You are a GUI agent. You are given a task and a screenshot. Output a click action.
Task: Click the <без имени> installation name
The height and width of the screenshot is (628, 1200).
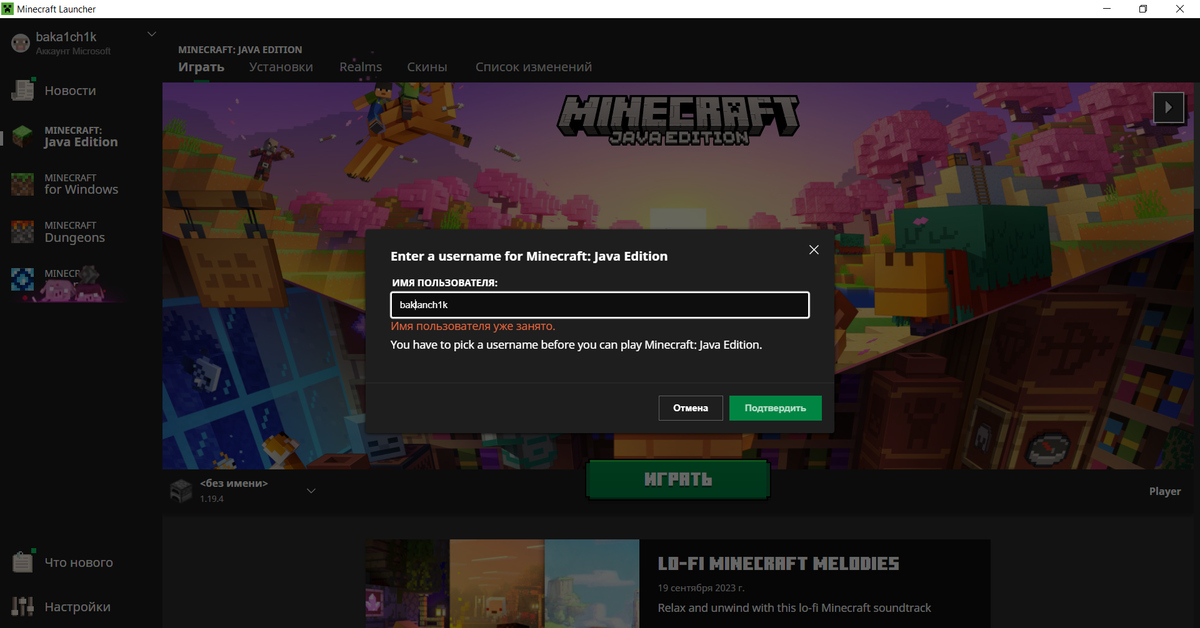pyautogui.click(x=233, y=483)
